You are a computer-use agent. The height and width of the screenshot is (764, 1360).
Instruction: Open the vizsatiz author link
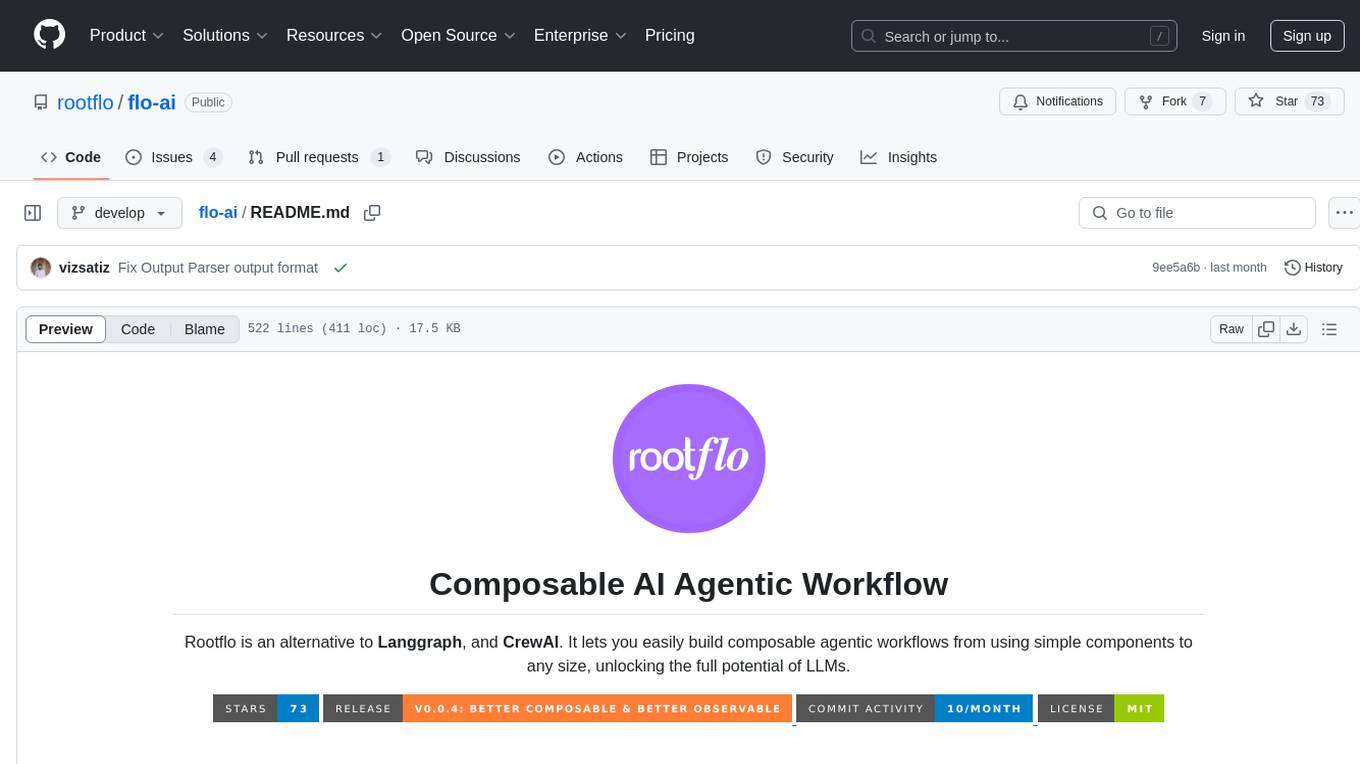coord(84,268)
